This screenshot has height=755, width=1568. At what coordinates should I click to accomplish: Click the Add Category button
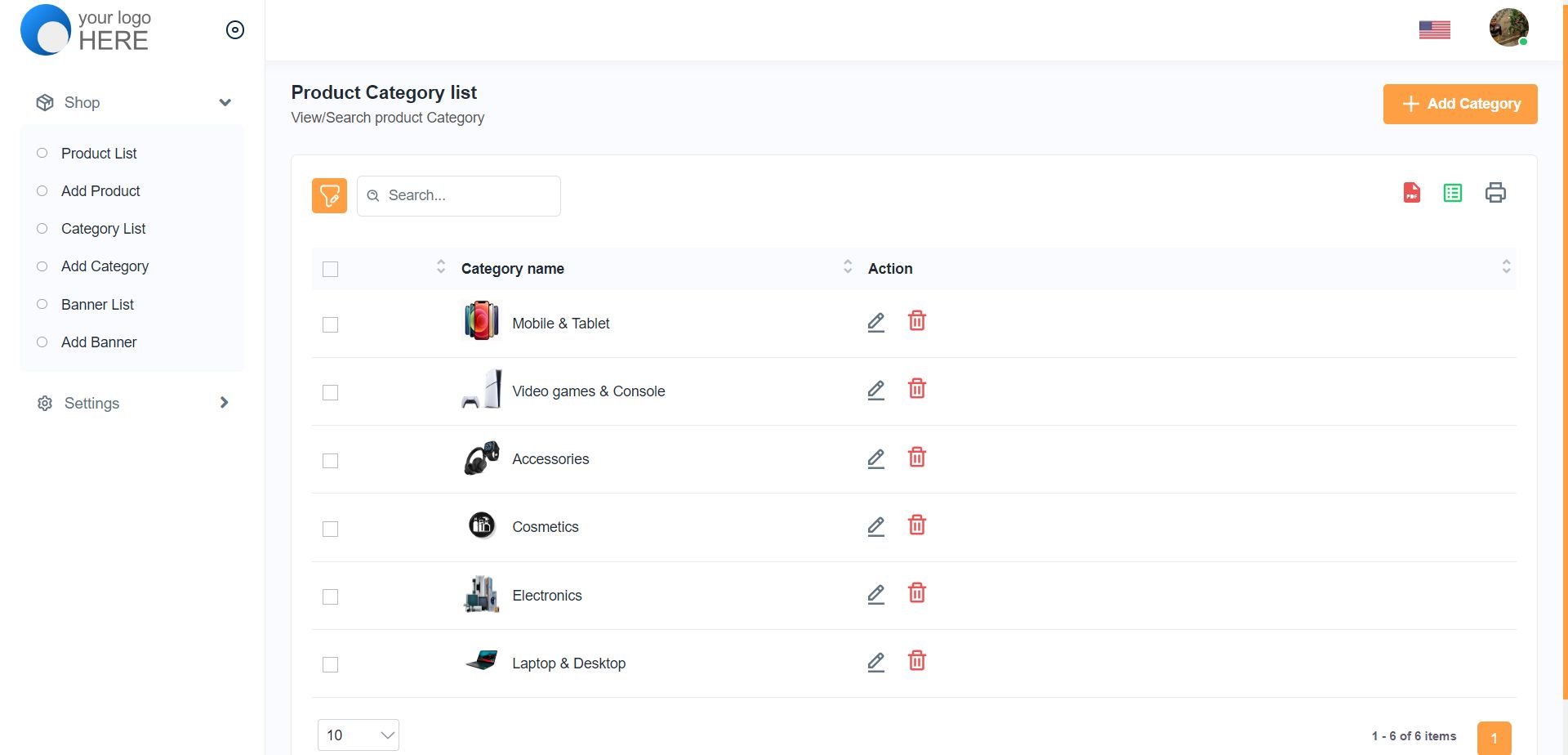click(1459, 105)
